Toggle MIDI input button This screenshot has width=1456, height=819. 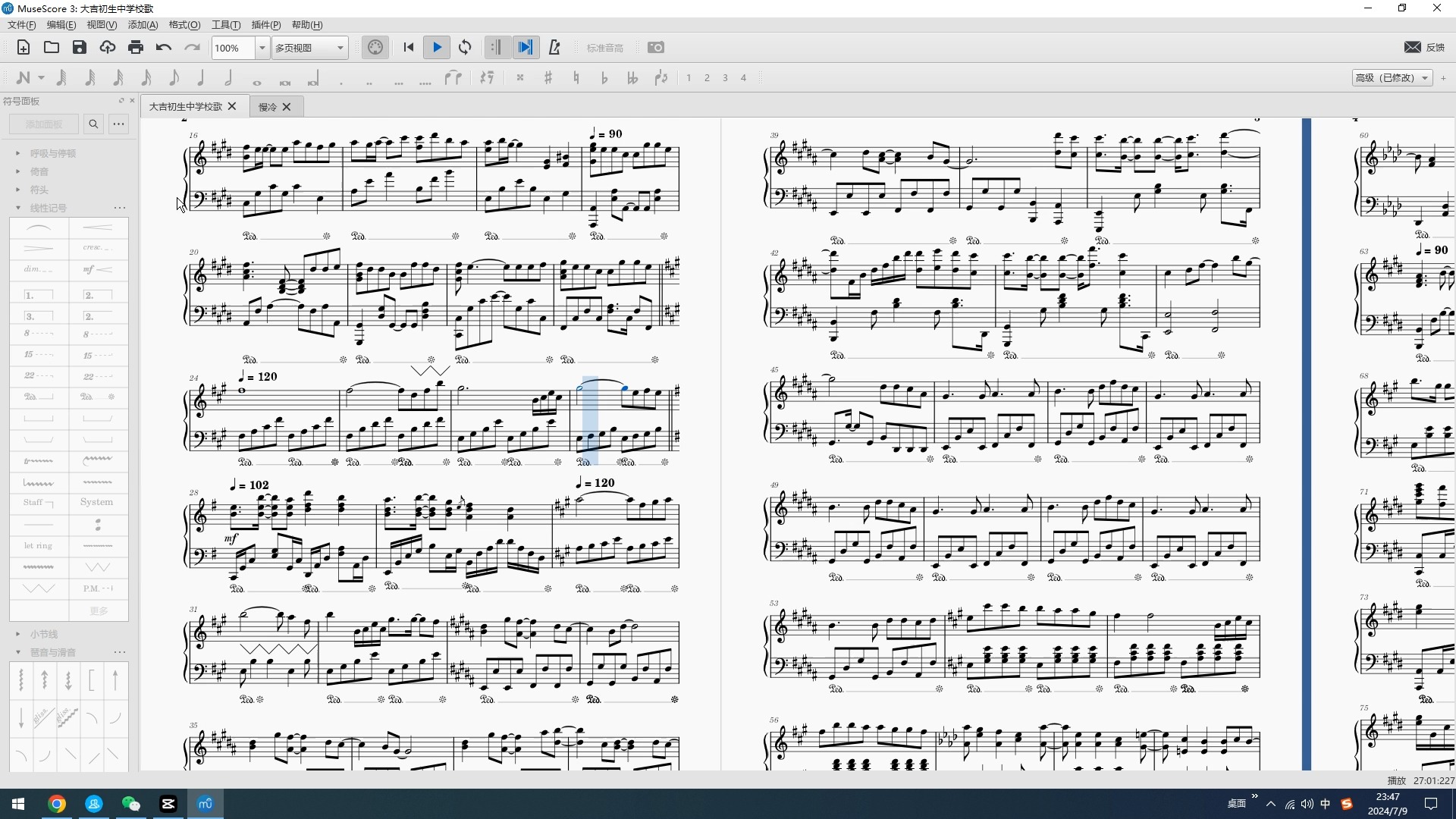[375, 48]
